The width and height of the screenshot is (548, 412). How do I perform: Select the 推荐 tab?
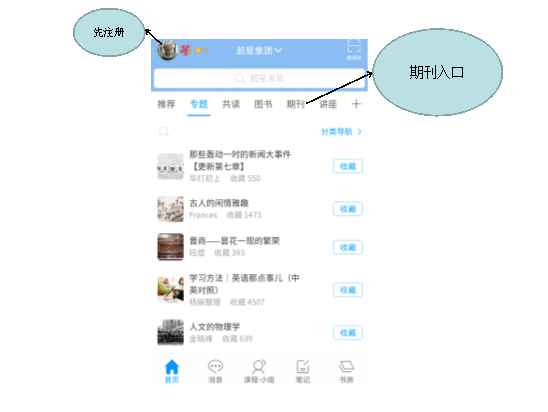pos(166,104)
